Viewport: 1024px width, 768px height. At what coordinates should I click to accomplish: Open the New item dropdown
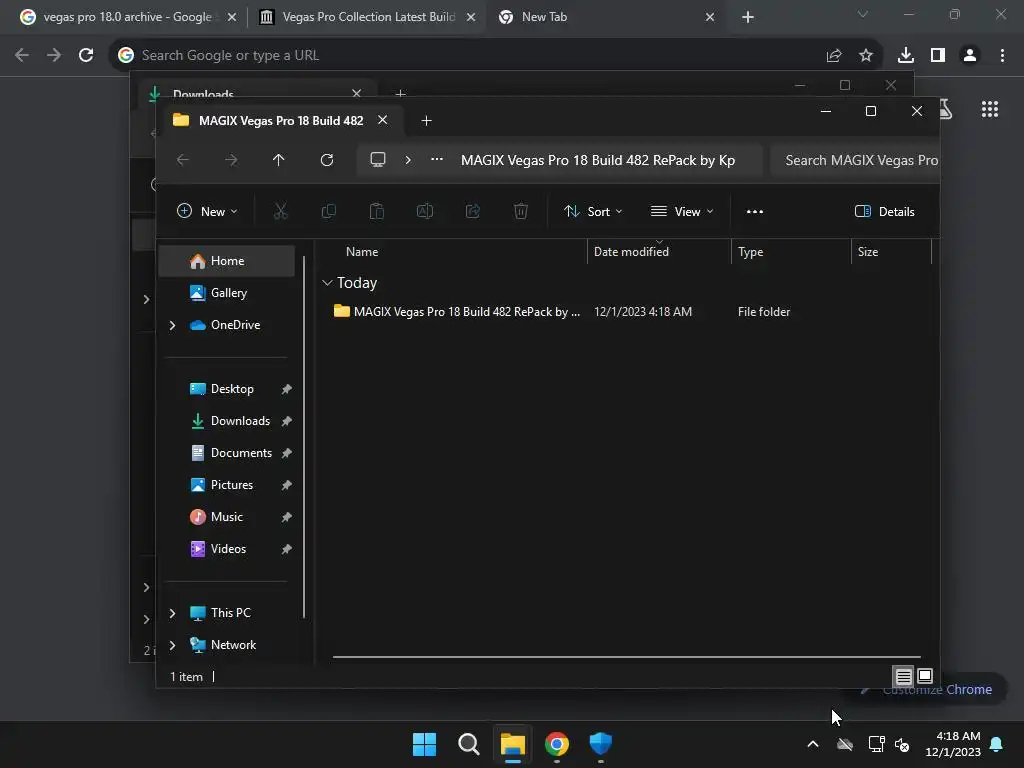207,212
